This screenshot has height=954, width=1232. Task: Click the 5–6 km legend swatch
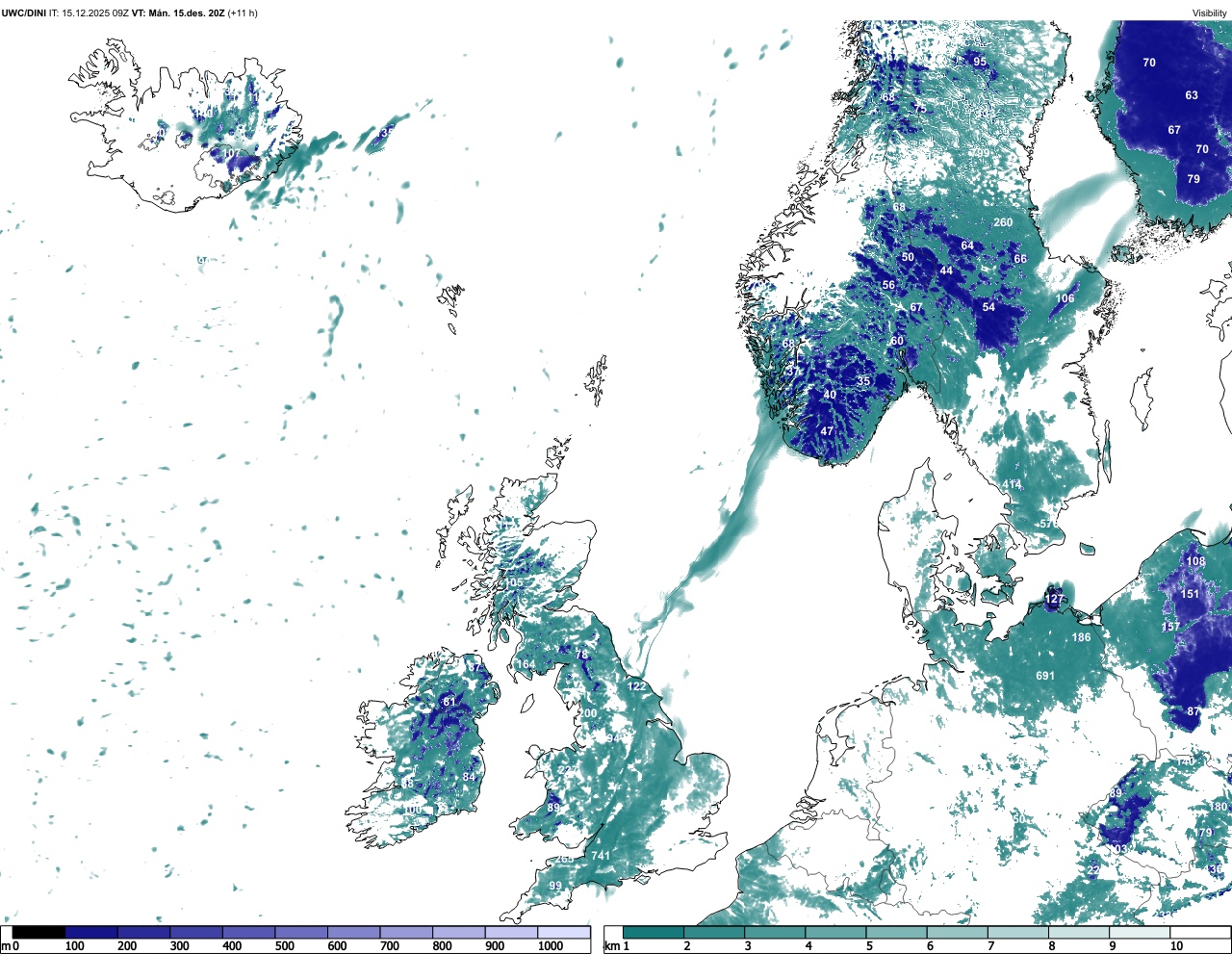coord(897,932)
